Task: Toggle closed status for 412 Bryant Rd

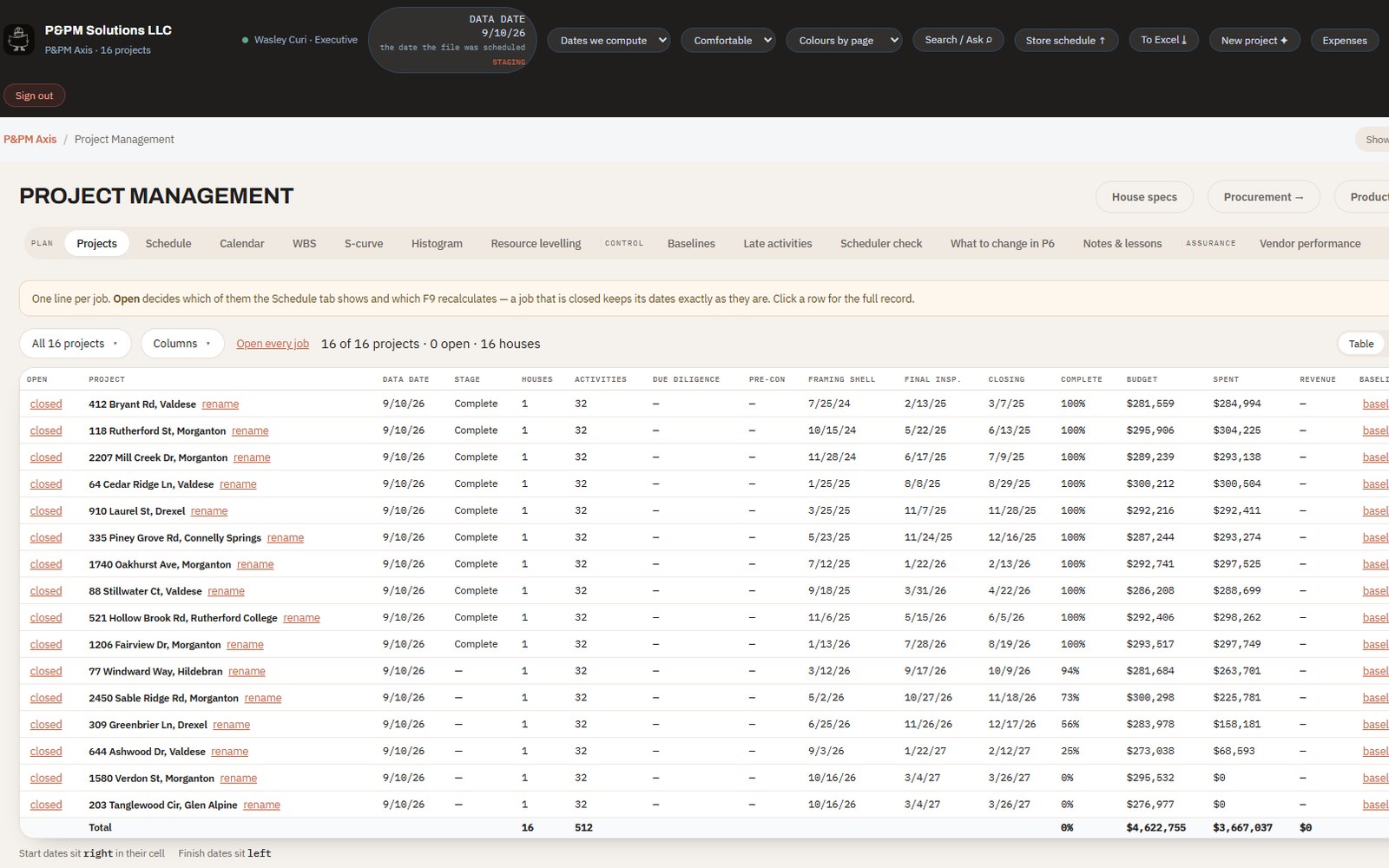Action: tap(46, 404)
